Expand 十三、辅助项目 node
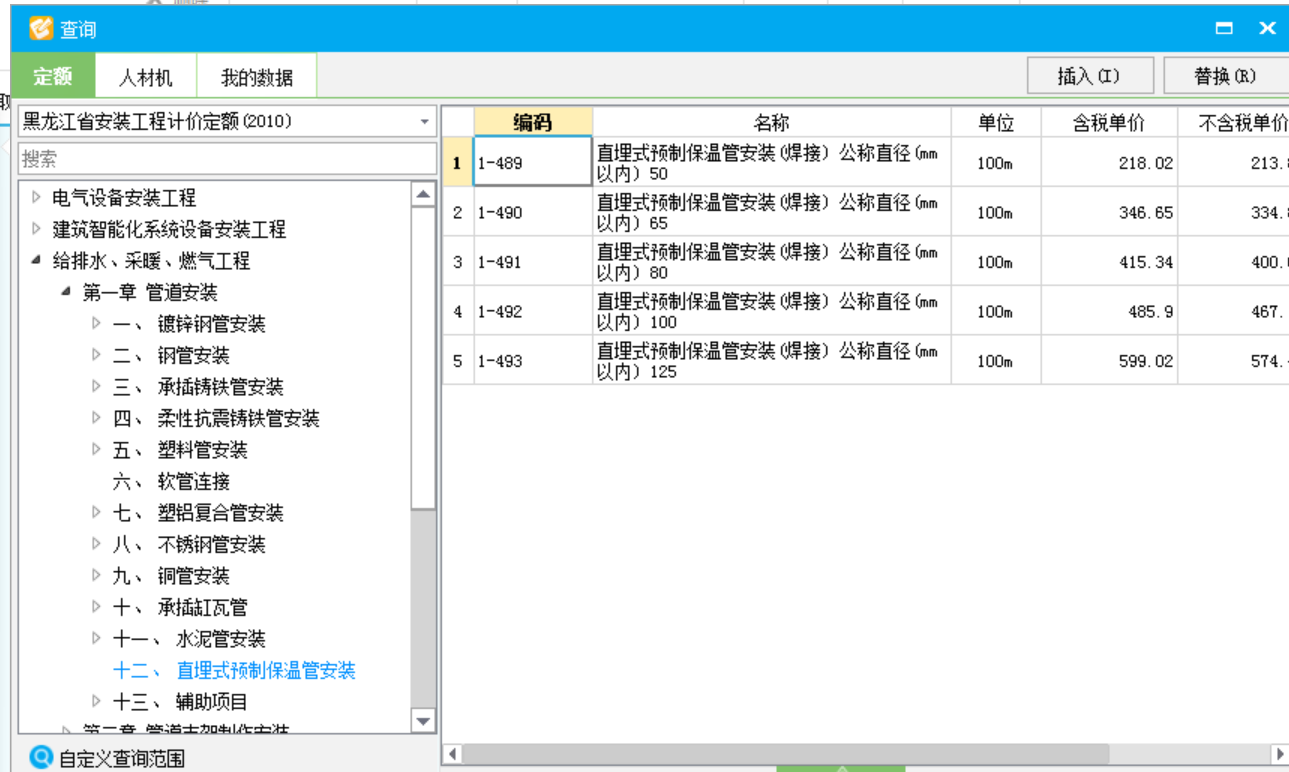This screenshot has width=1289, height=772. click(x=96, y=701)
